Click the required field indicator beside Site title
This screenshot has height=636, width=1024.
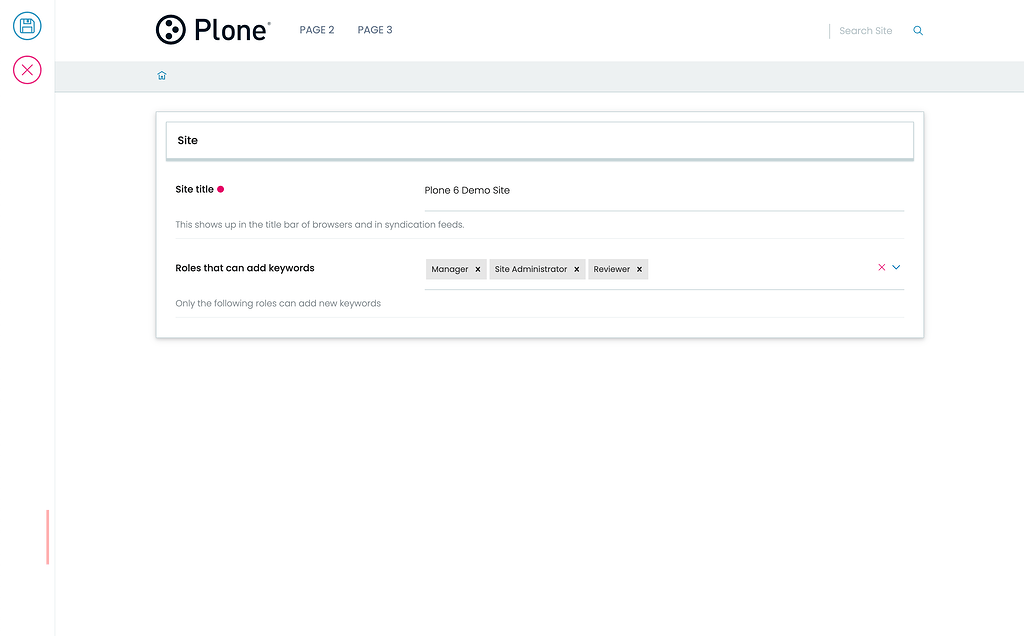221,188
